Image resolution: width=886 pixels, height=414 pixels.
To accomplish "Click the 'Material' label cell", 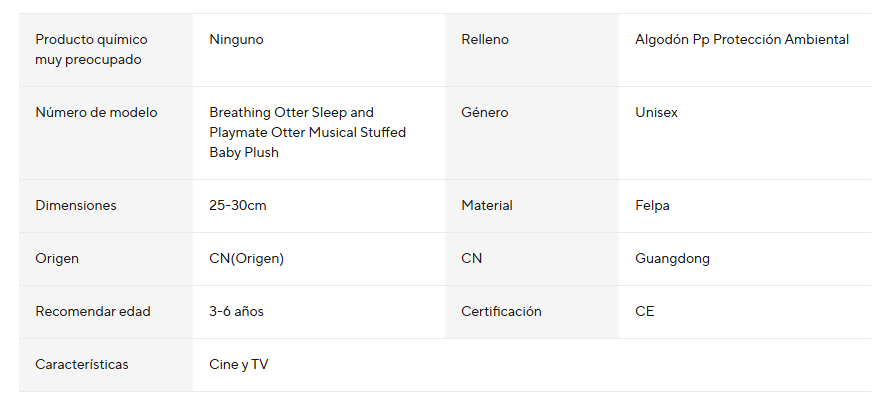I will 487,206.
